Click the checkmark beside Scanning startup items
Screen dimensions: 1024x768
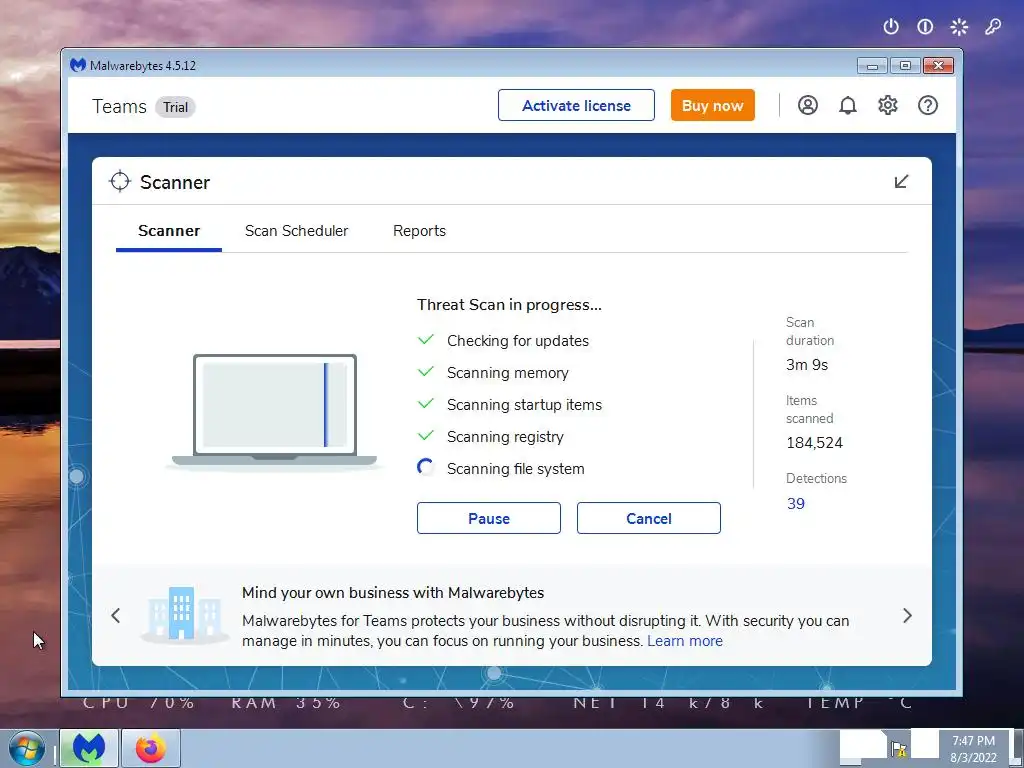click(x=426, y=404)
